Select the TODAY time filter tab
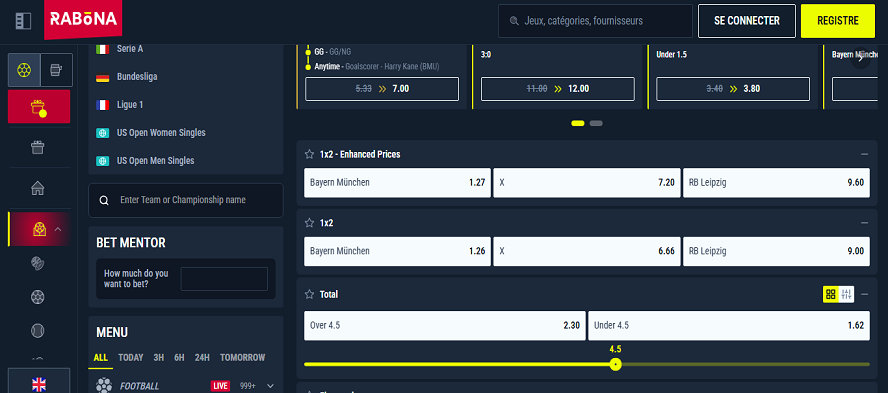The width and height of the screenshot is (888, 393). [x=131, y=358]
